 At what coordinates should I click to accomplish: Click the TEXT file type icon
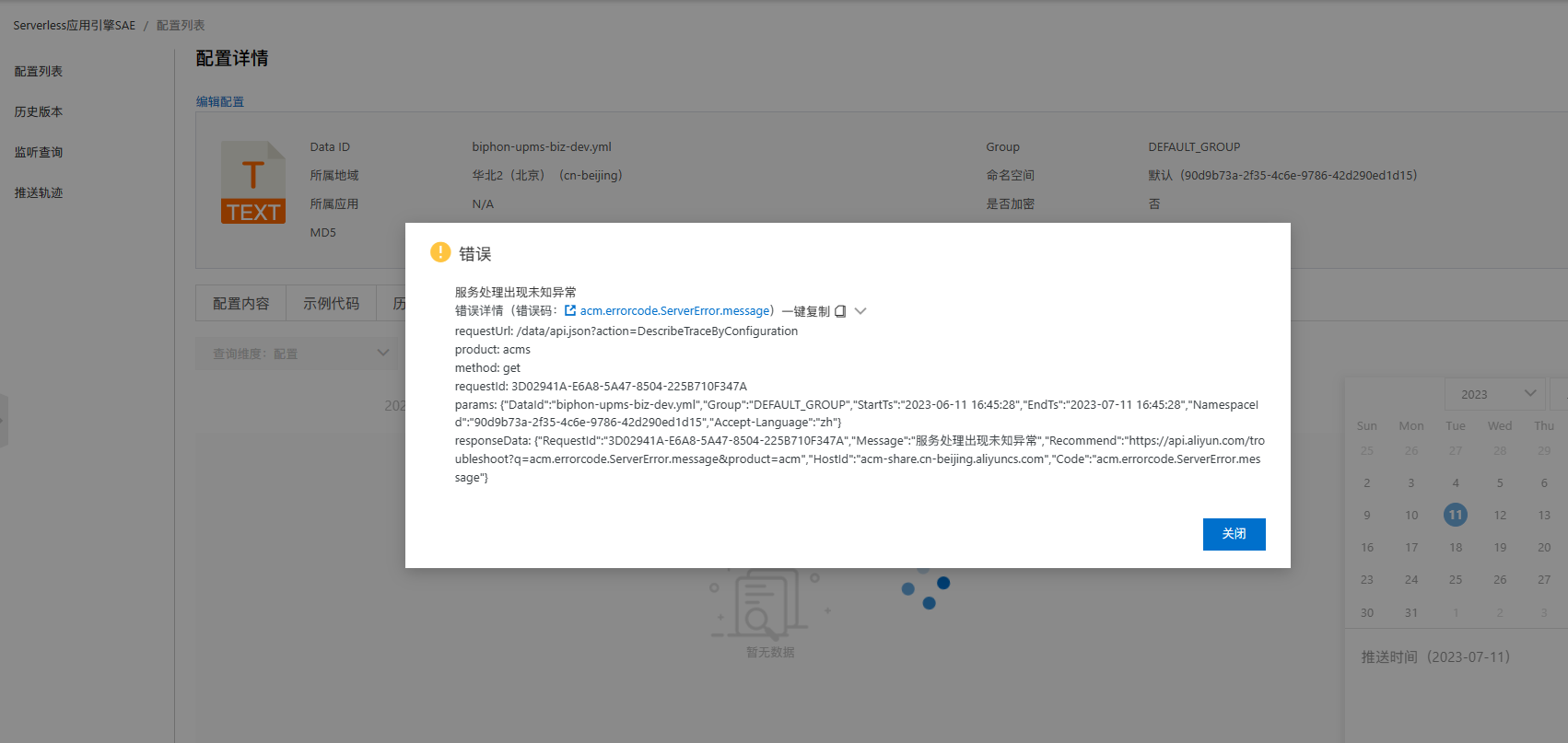point(253,182)
